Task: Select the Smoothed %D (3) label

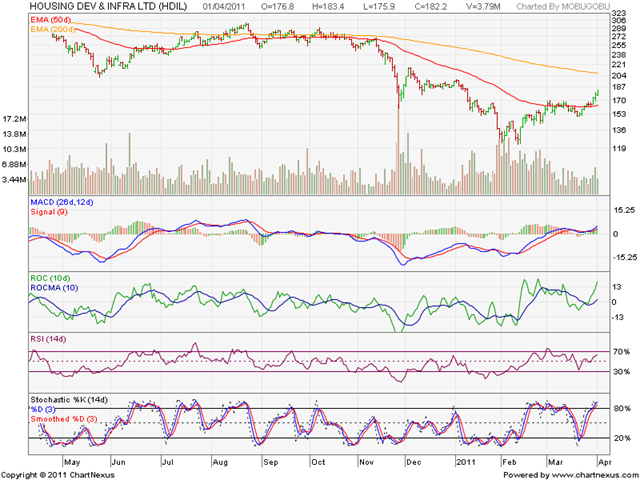Action: (x=64, y=419)
